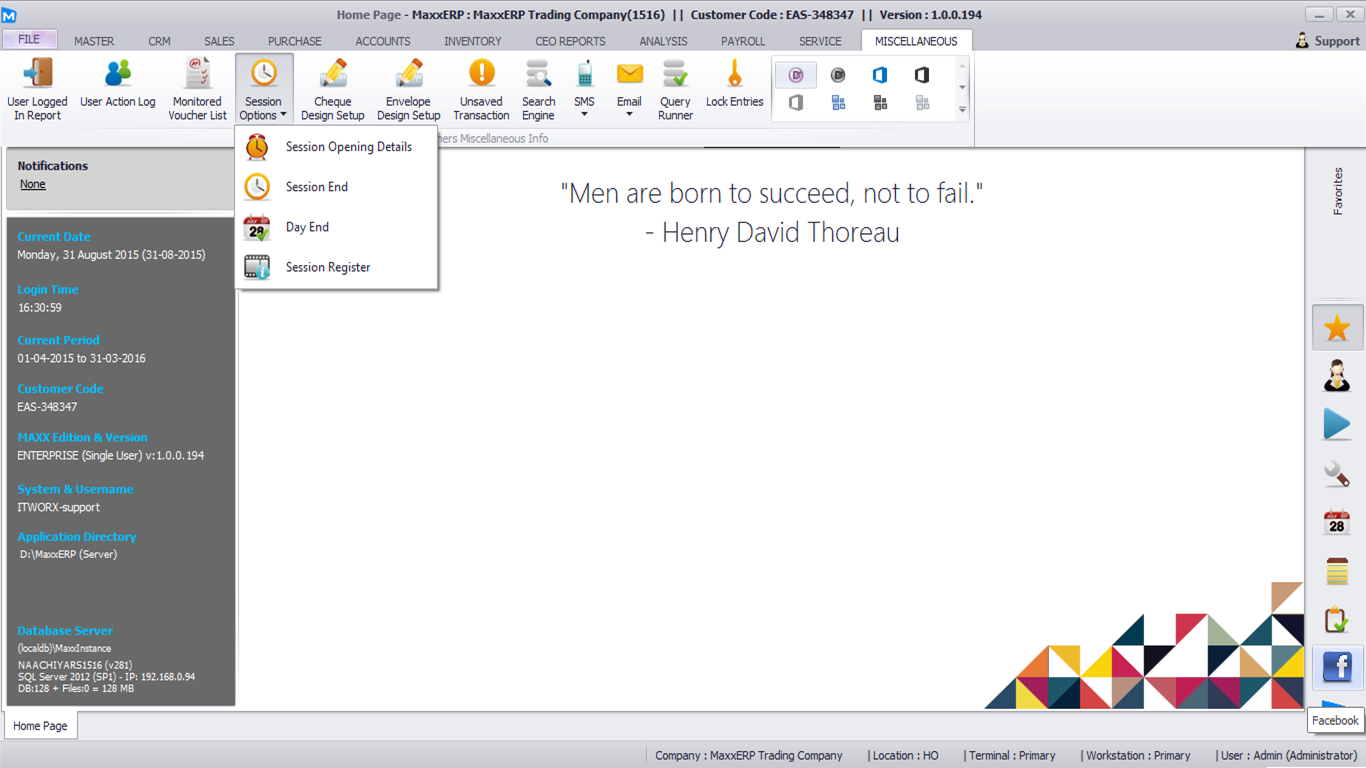Click the Facebook icon in sidebar

tap(1336, 666)
